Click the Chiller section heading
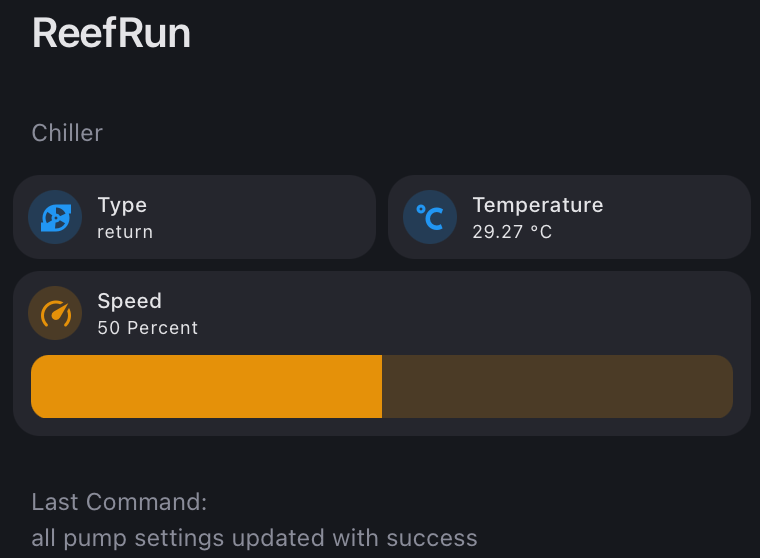Image resolution: width=760 pixels, height=558 pixels. [67, 133]
